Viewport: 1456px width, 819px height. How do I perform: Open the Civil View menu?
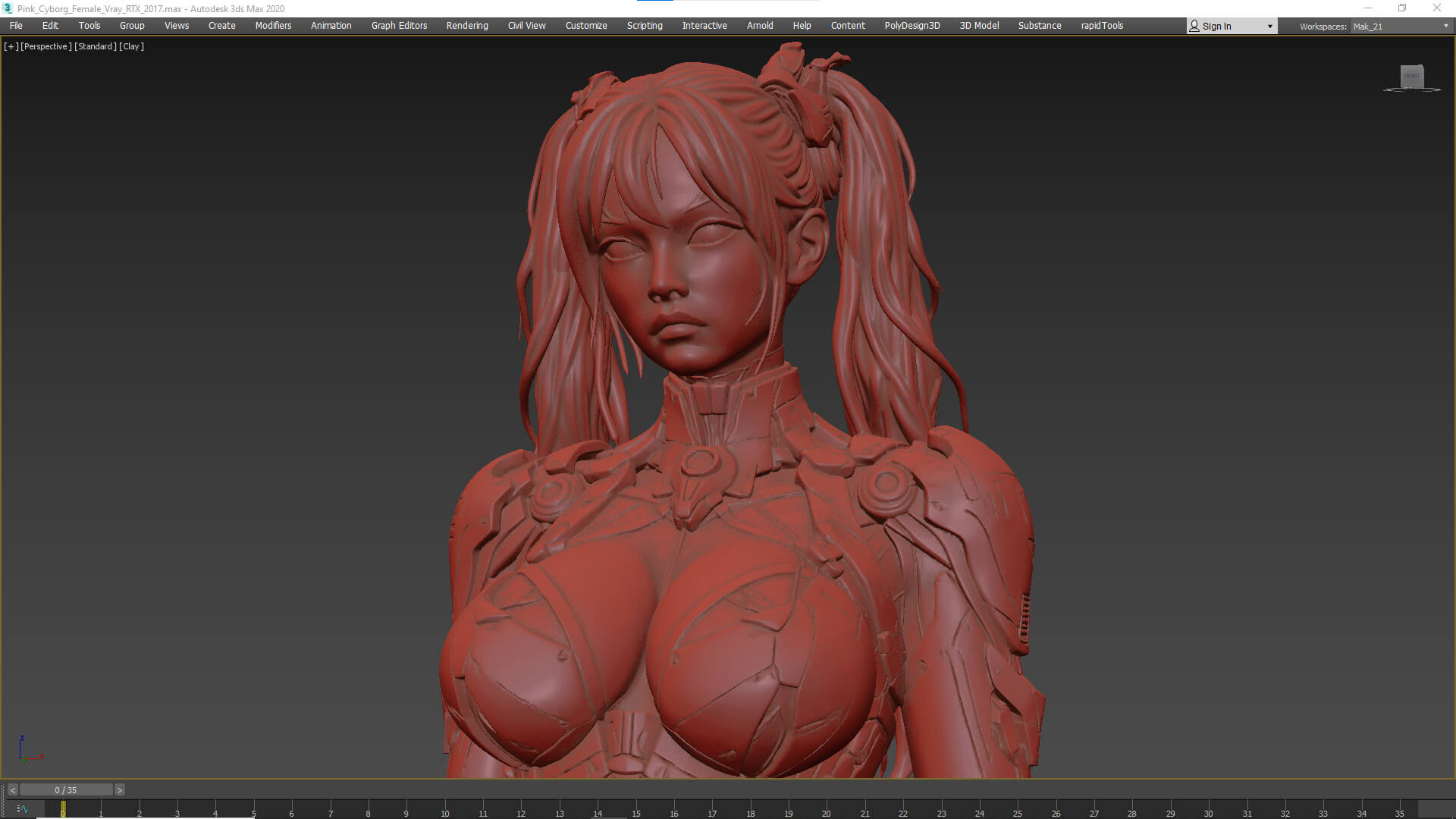(x=527, y=26)
